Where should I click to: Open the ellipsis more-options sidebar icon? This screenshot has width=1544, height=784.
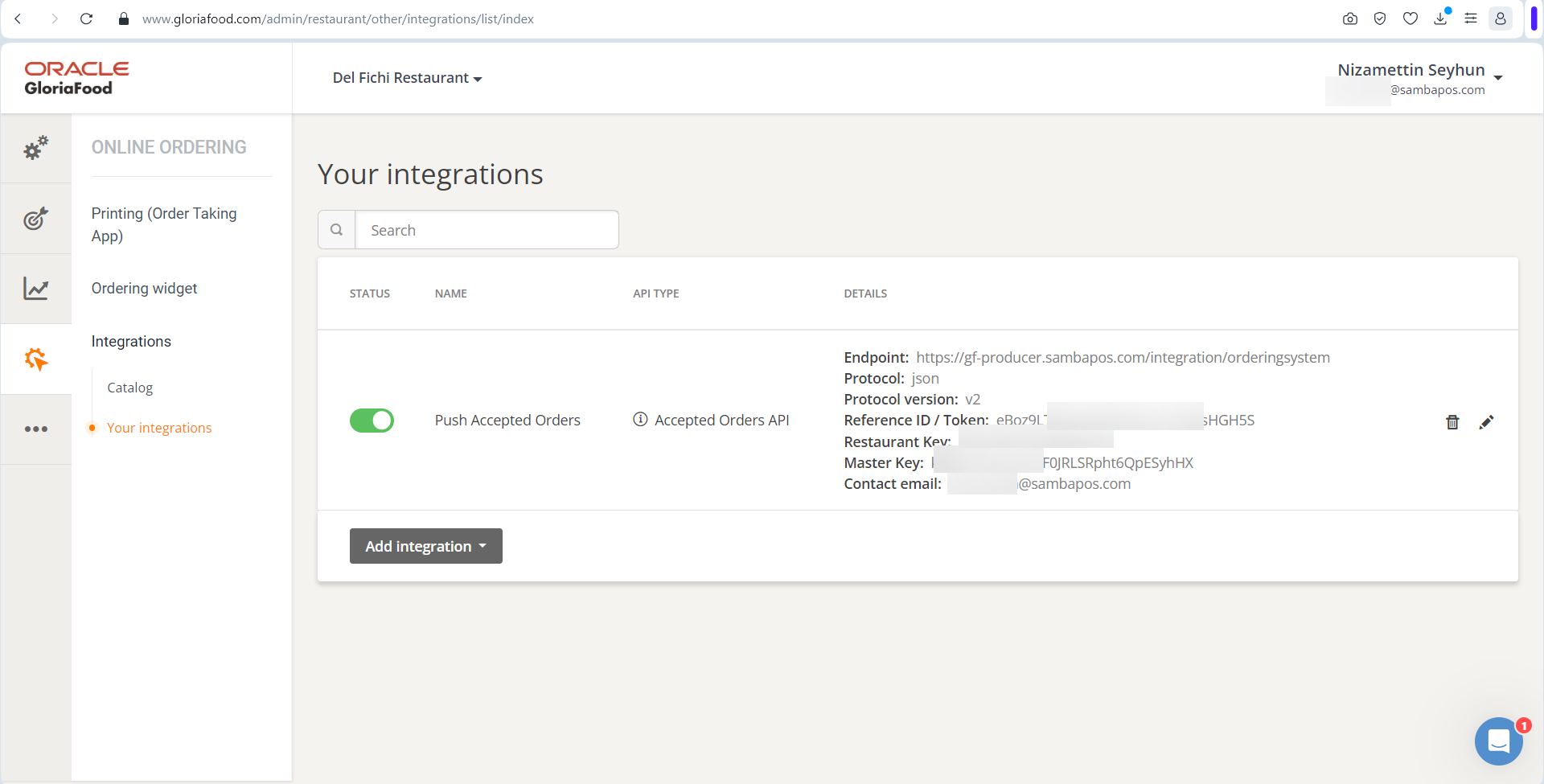[x=35, y=429]
